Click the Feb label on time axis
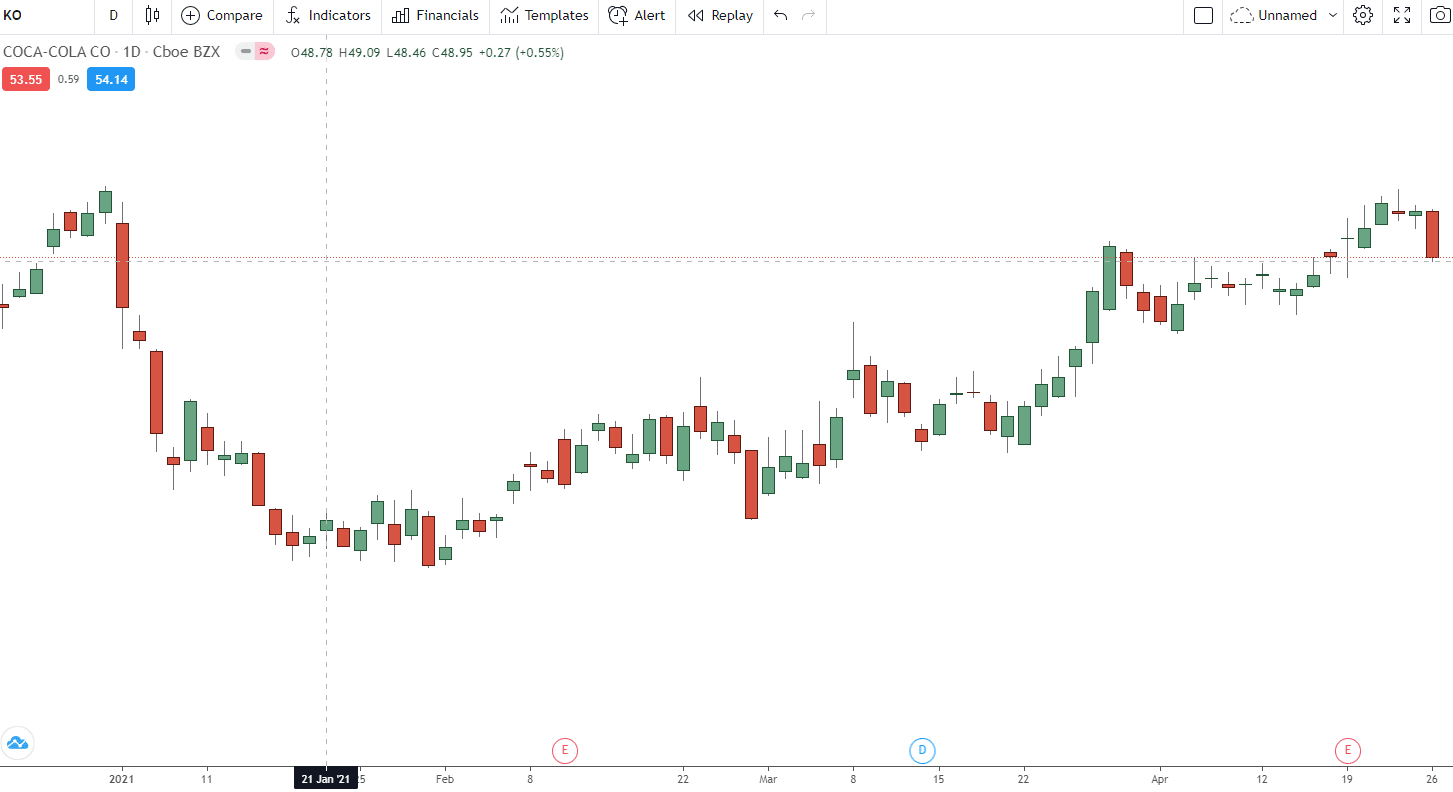The width and height of the screenshot is (1453, 792). pos(445,779)
